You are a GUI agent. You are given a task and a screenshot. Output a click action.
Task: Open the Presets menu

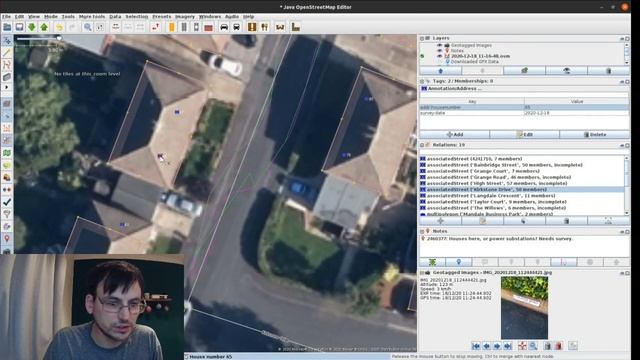(162, 17)
